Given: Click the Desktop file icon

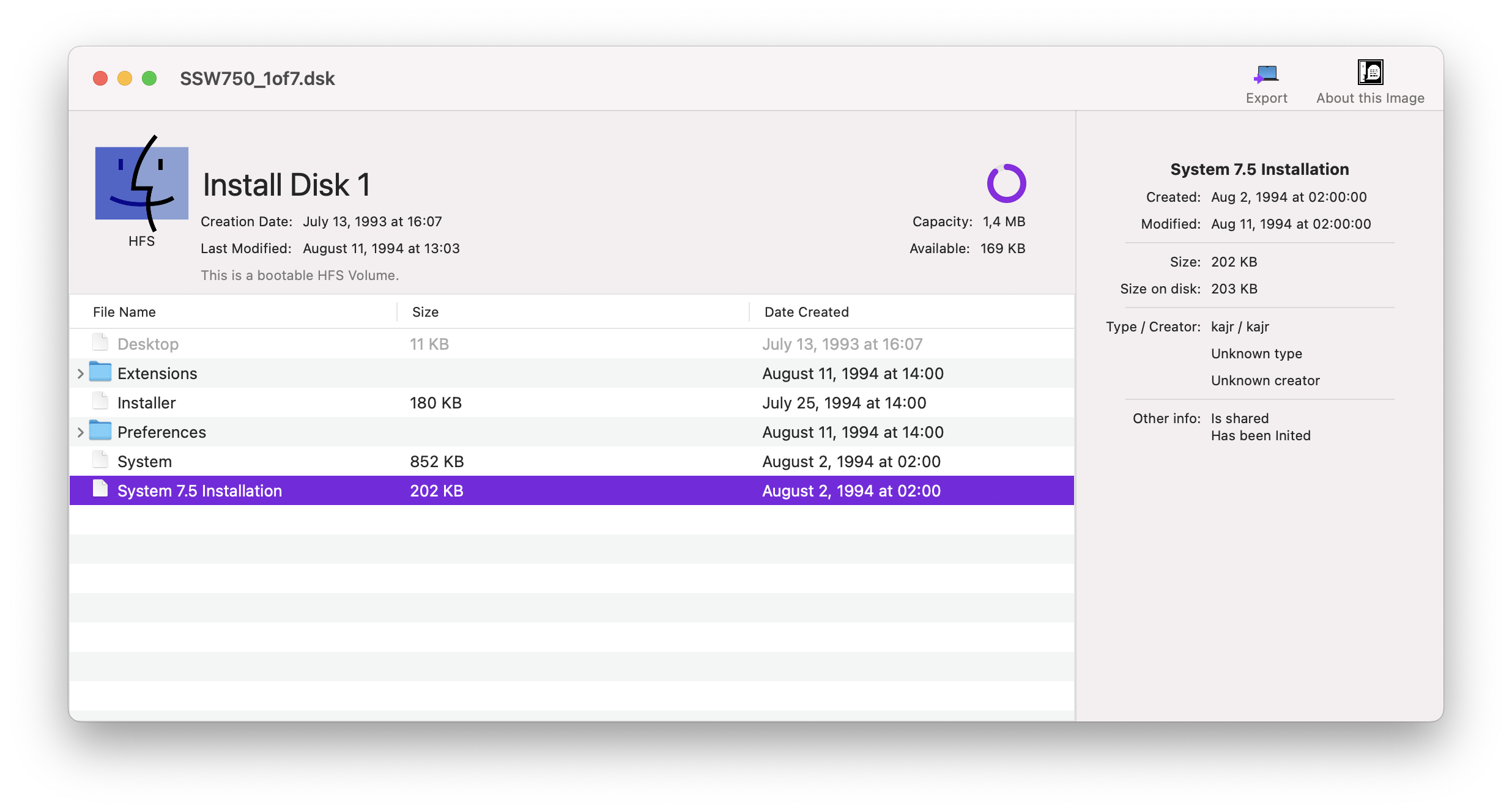Looking at the screenshot, I should coord(100,343).
